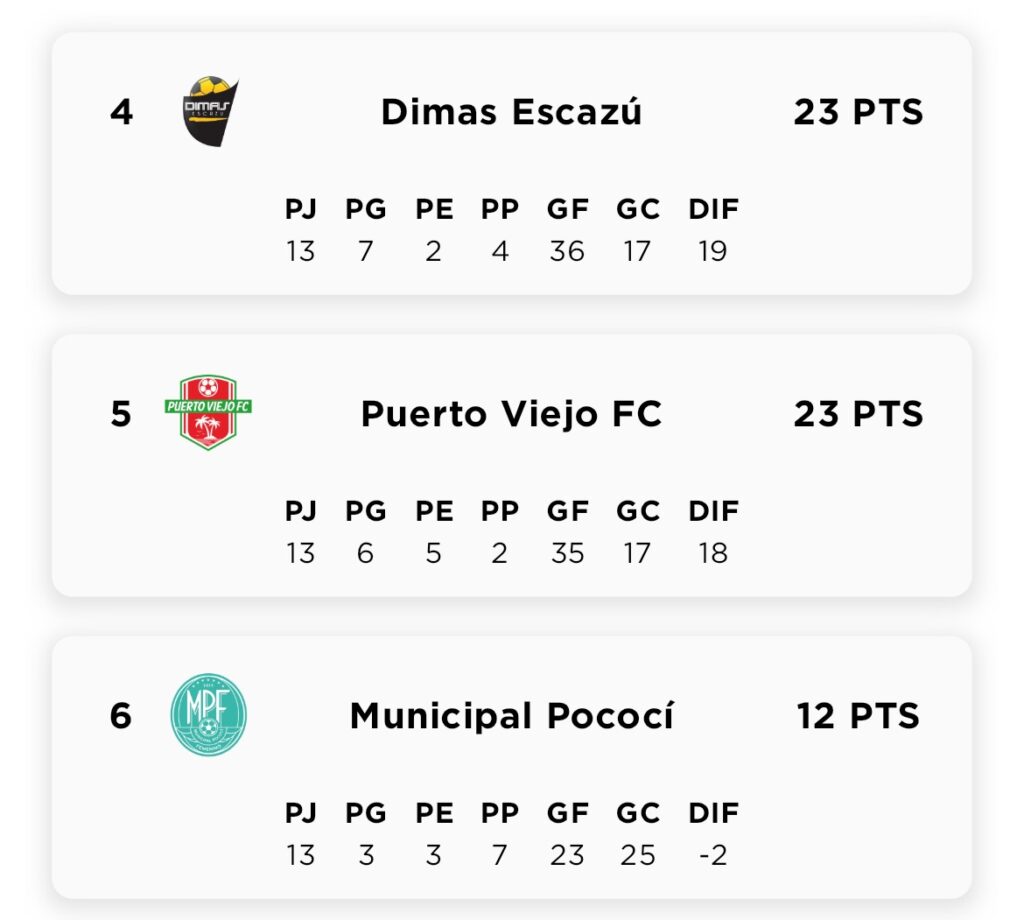Click Dimas Escazú's 23 PTS total
1024x920 pixels.
pos(858,112)
